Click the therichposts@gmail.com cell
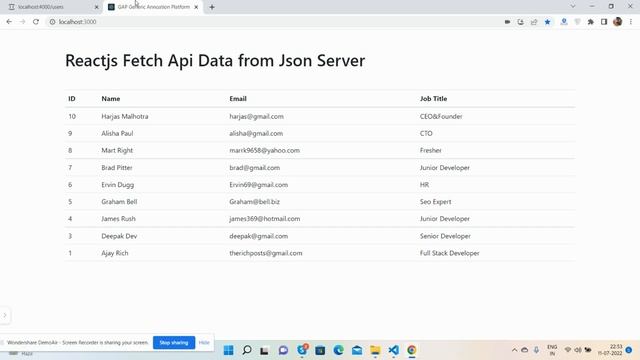640x360 pixels. (x=266, y=253)
